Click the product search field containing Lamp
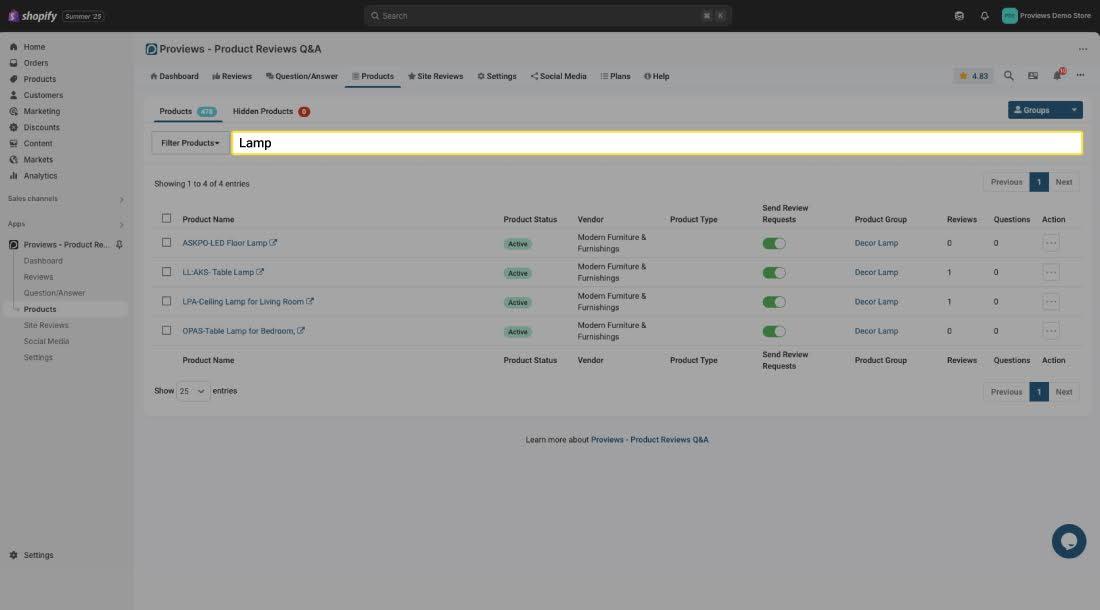This screenshot has width=1100, height=610. point(656,143)
